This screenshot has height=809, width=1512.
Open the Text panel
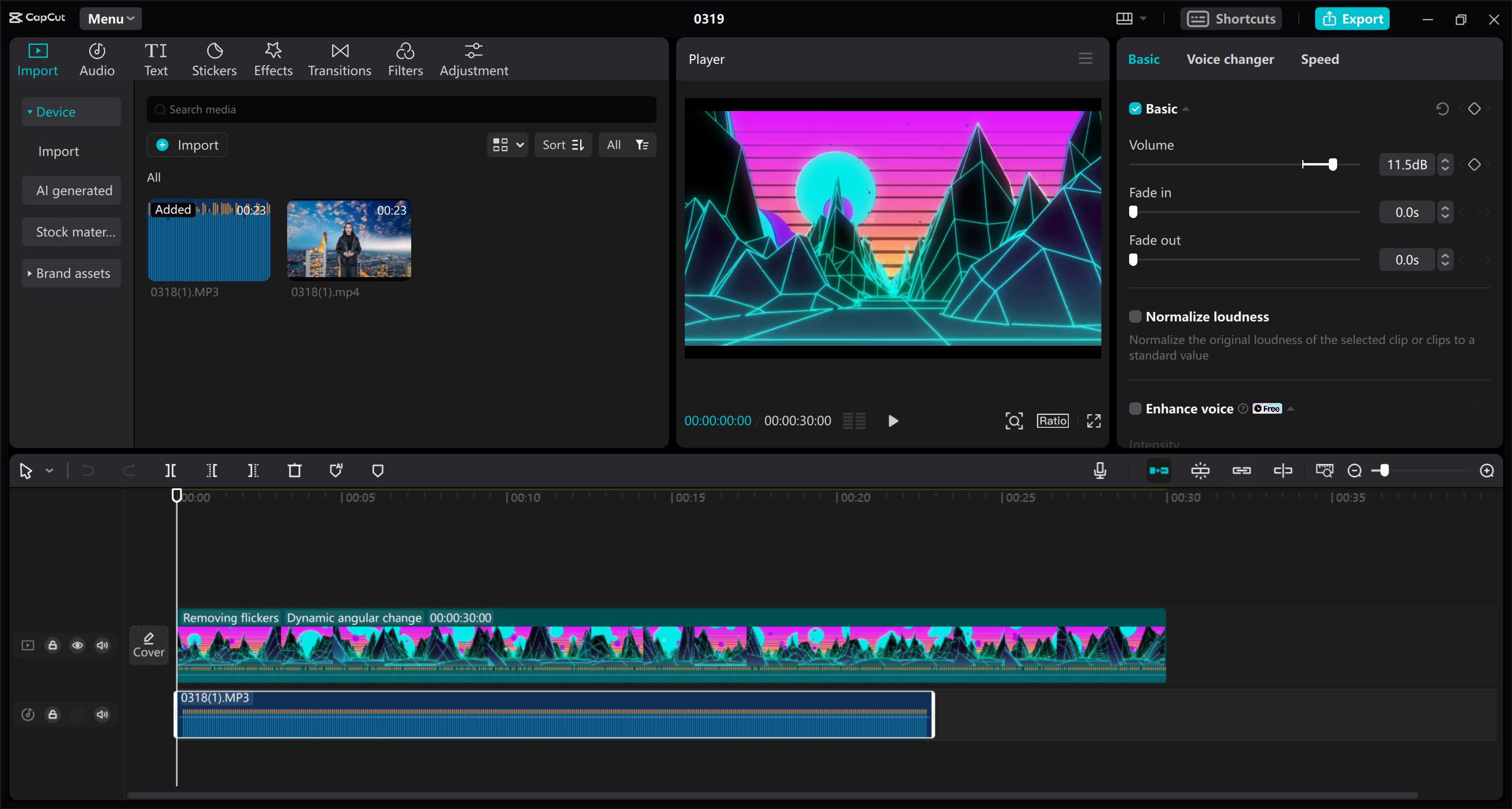point(156,59)
